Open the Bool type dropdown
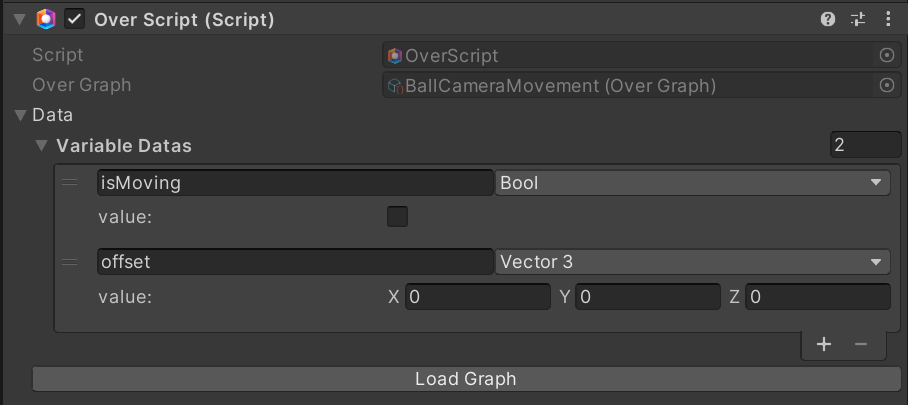The height and width of the screenshot is (405, 908). coord(692,183)
